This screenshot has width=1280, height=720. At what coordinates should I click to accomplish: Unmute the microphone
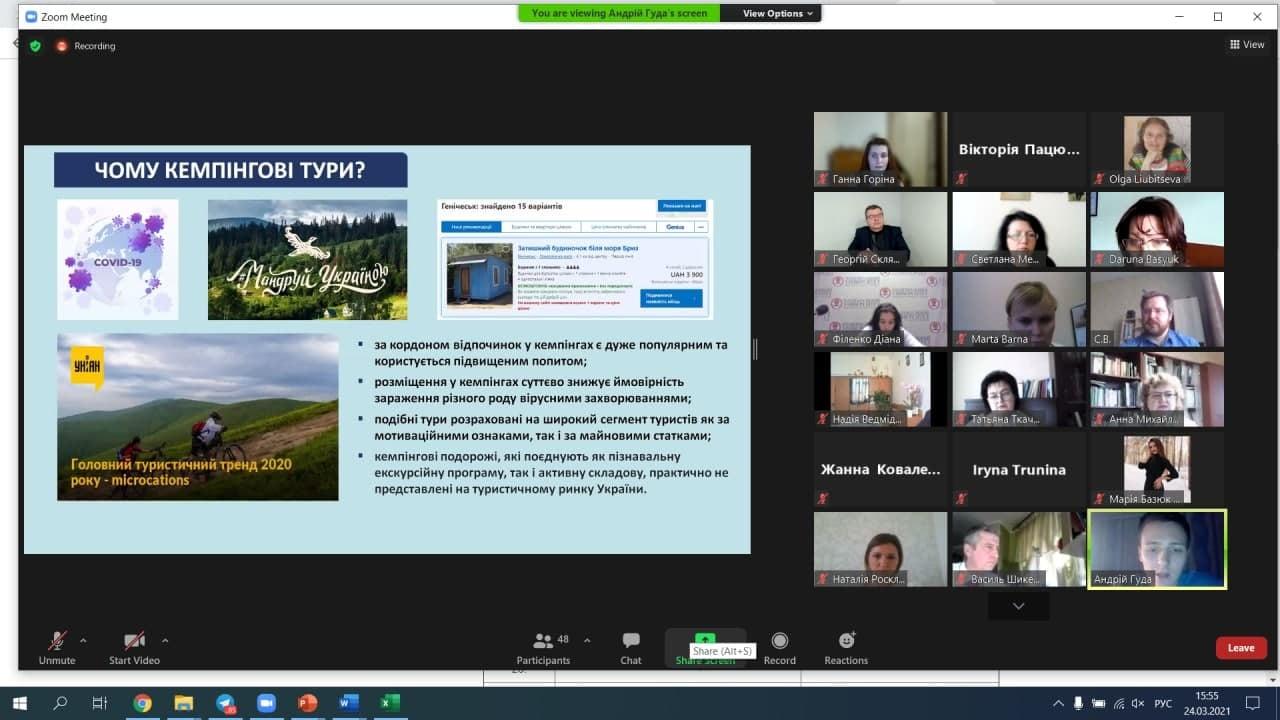pos(57,641)
